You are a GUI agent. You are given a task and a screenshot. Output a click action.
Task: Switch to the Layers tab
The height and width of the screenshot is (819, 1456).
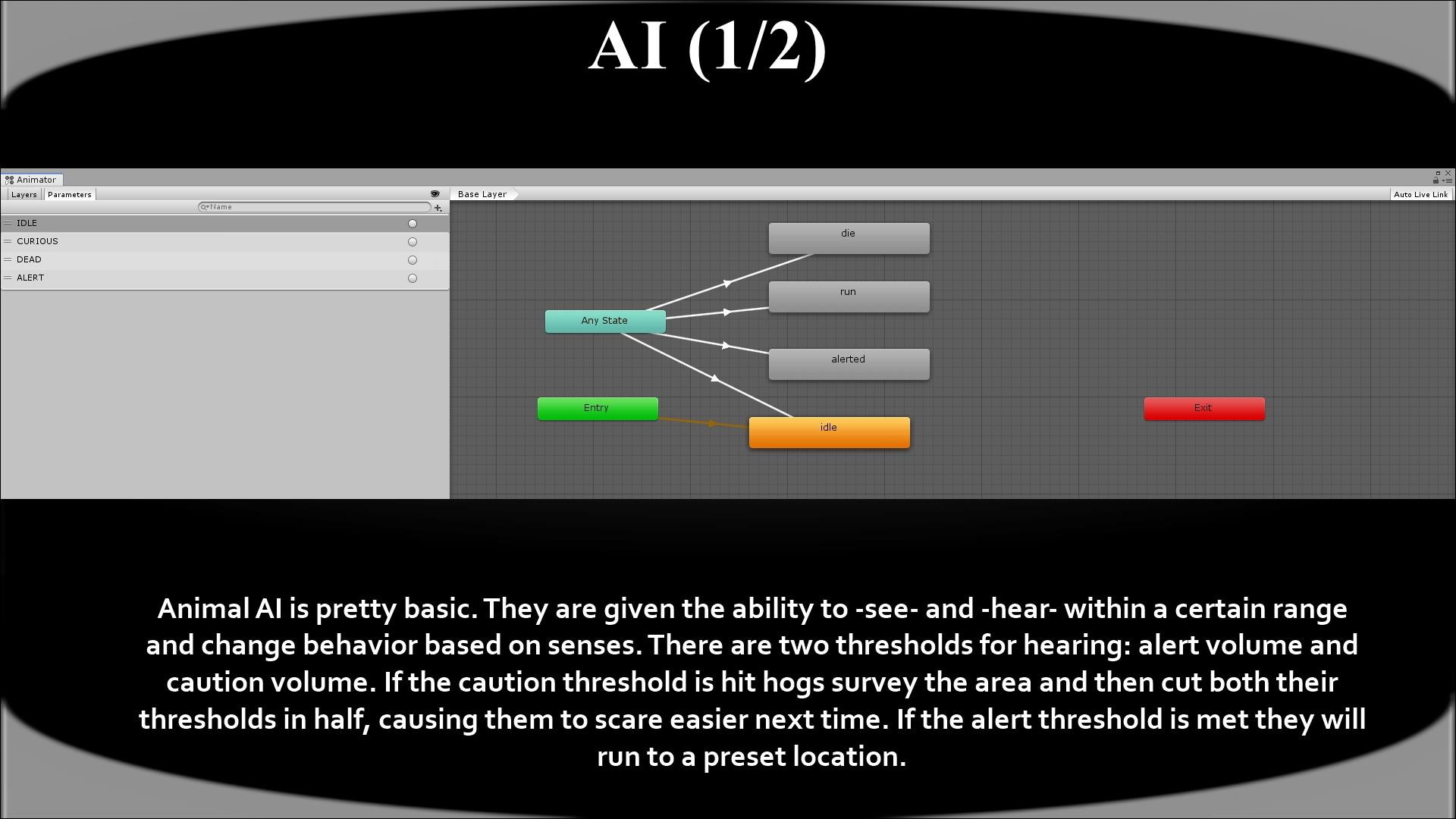click(22, 194)
